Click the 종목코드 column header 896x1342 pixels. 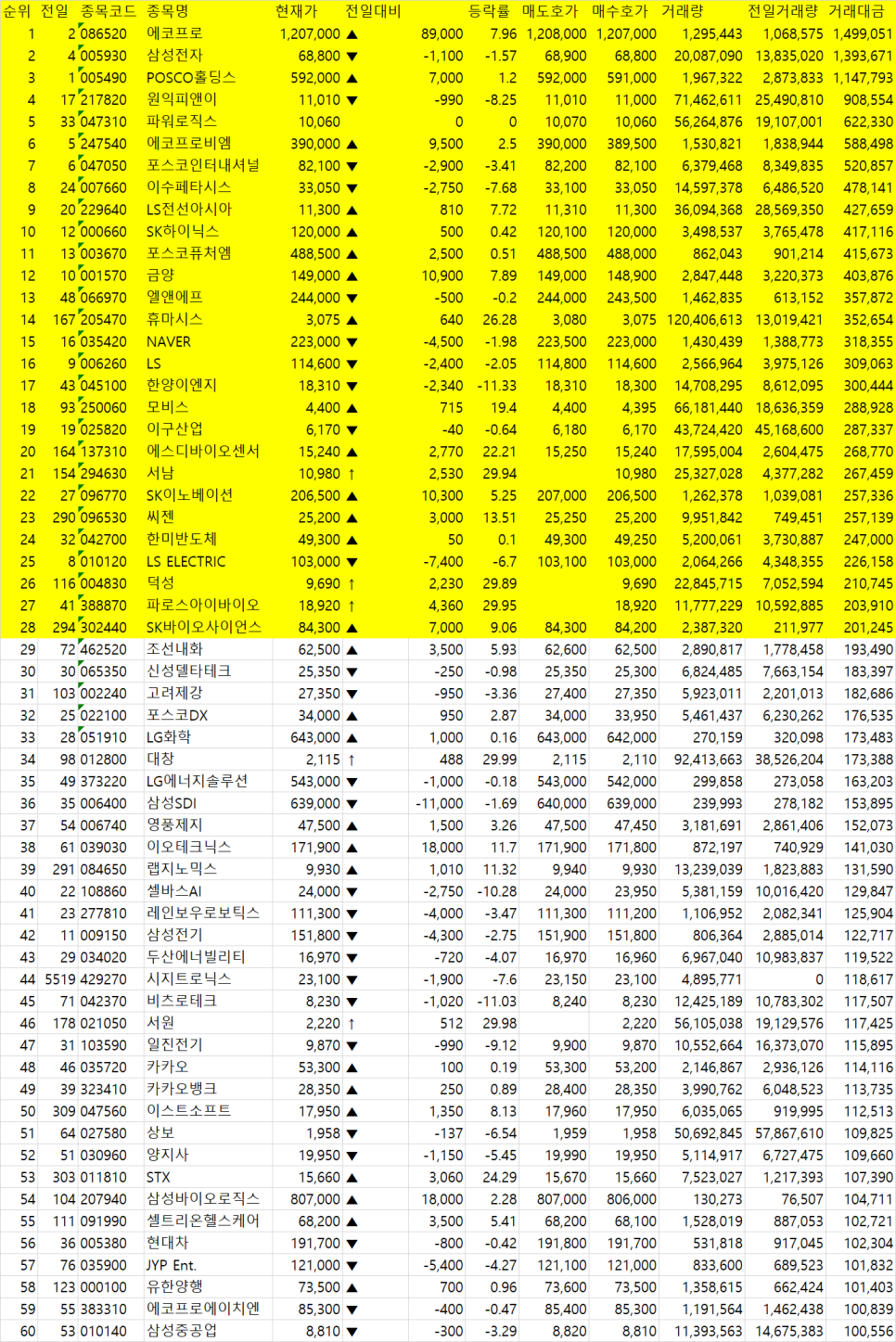click(x=108, y=11)
